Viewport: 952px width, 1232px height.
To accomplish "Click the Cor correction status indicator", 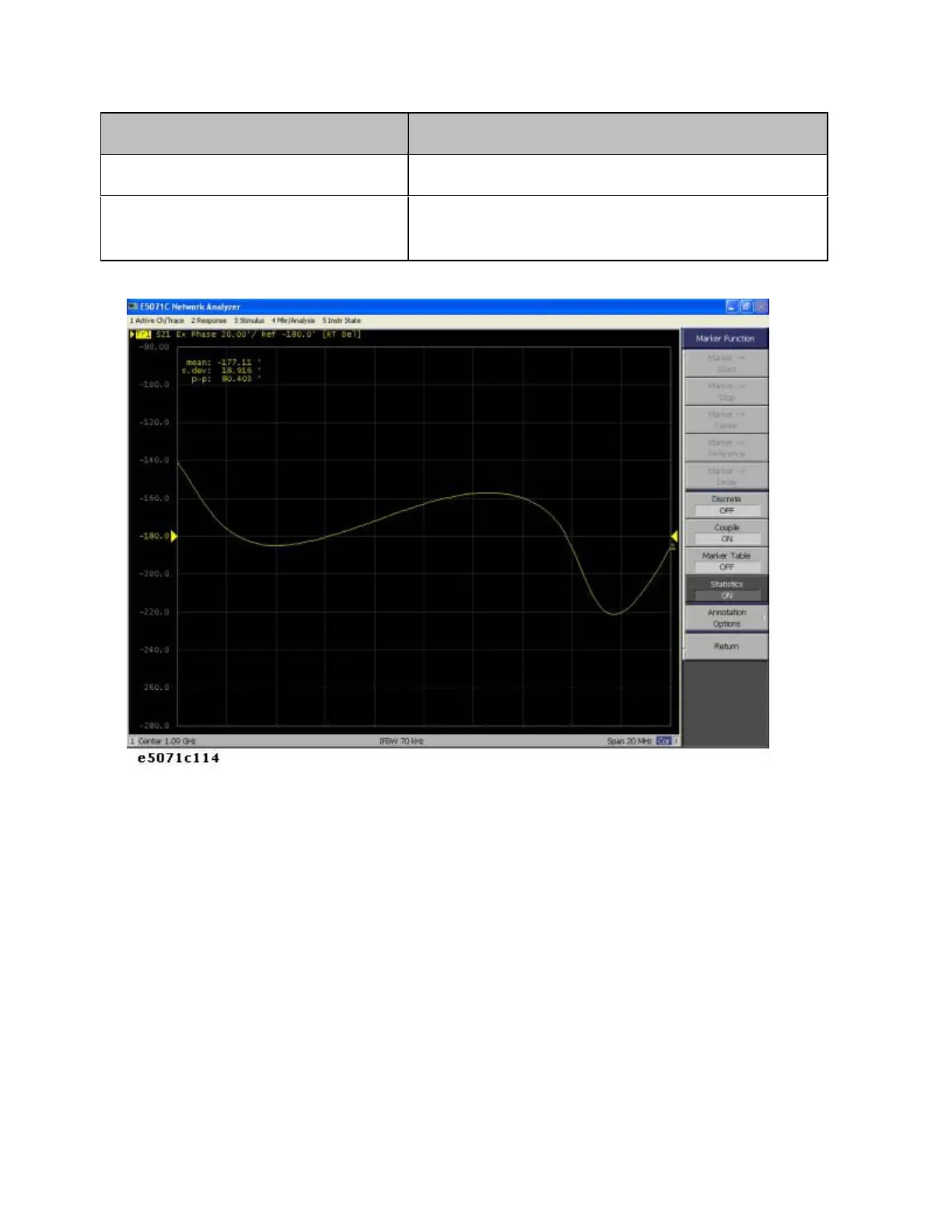I will pos(663,741).
